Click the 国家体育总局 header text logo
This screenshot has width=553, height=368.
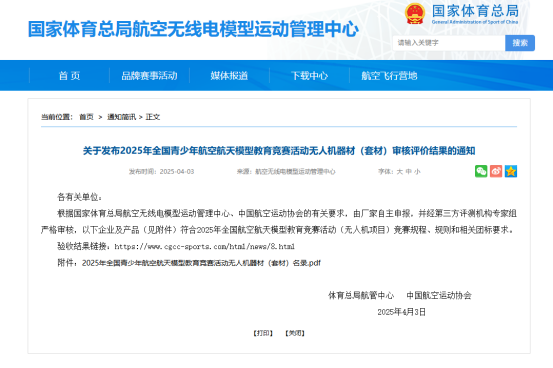(x=475, y=14)
